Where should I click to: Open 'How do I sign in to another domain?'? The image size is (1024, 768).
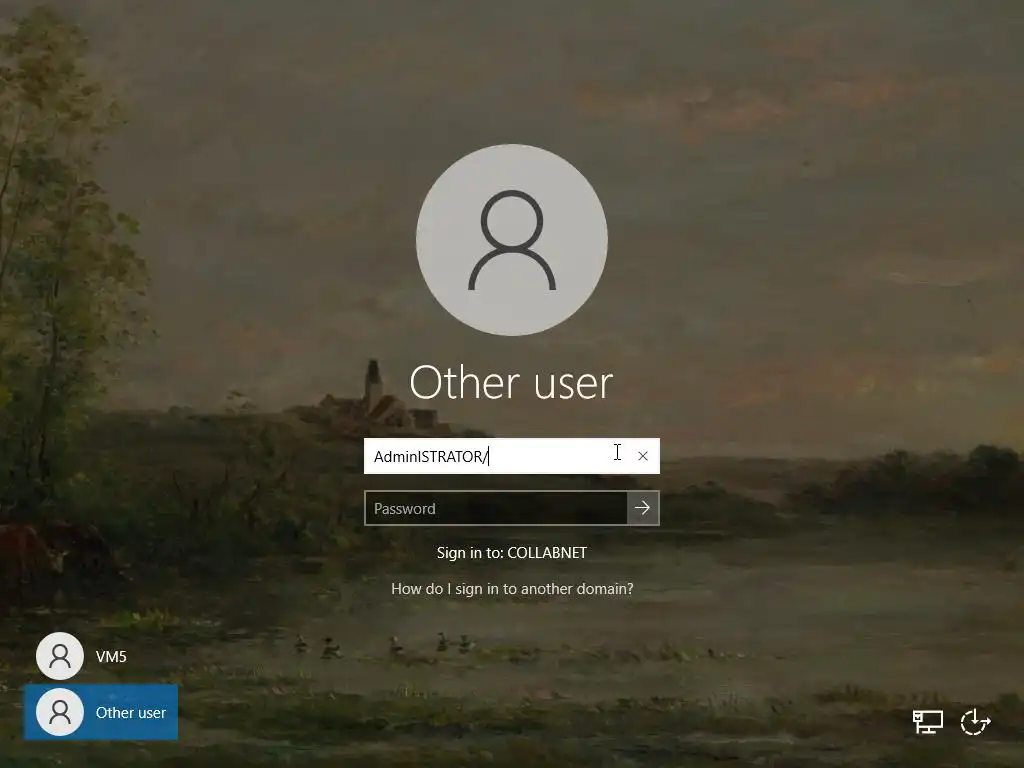512,588
